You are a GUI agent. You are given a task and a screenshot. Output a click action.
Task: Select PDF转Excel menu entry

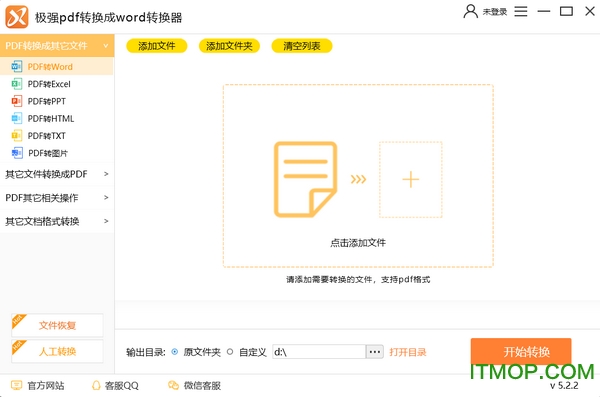[57, 83]
